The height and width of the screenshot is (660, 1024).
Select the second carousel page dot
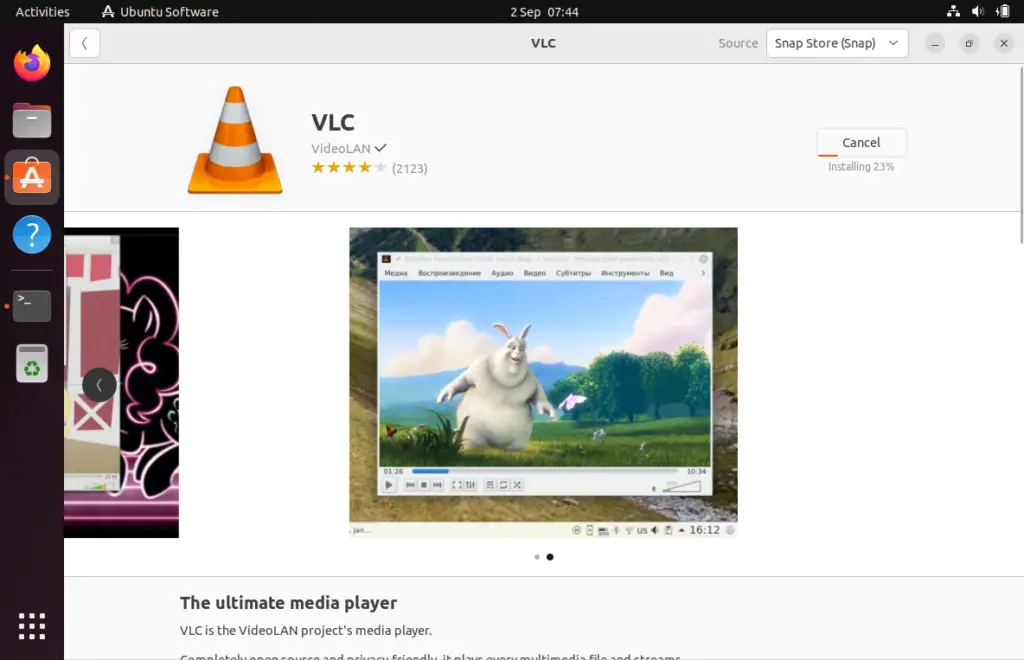pyautogui.click(x=550, y=557)
